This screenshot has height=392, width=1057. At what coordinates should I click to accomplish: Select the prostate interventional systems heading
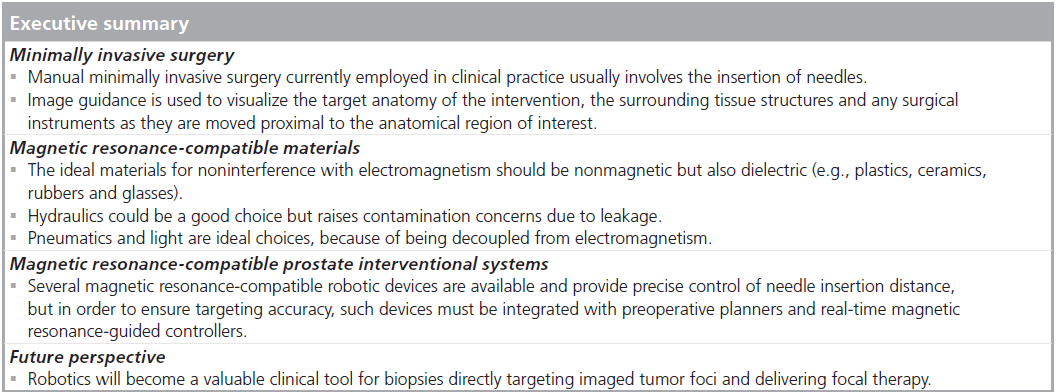pyautogui.click(x=279, y=263)
